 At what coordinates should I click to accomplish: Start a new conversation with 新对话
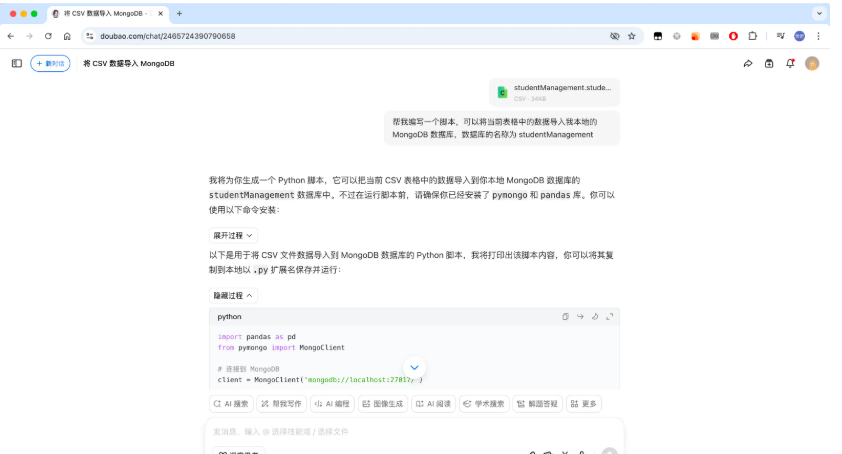[50, 63]
